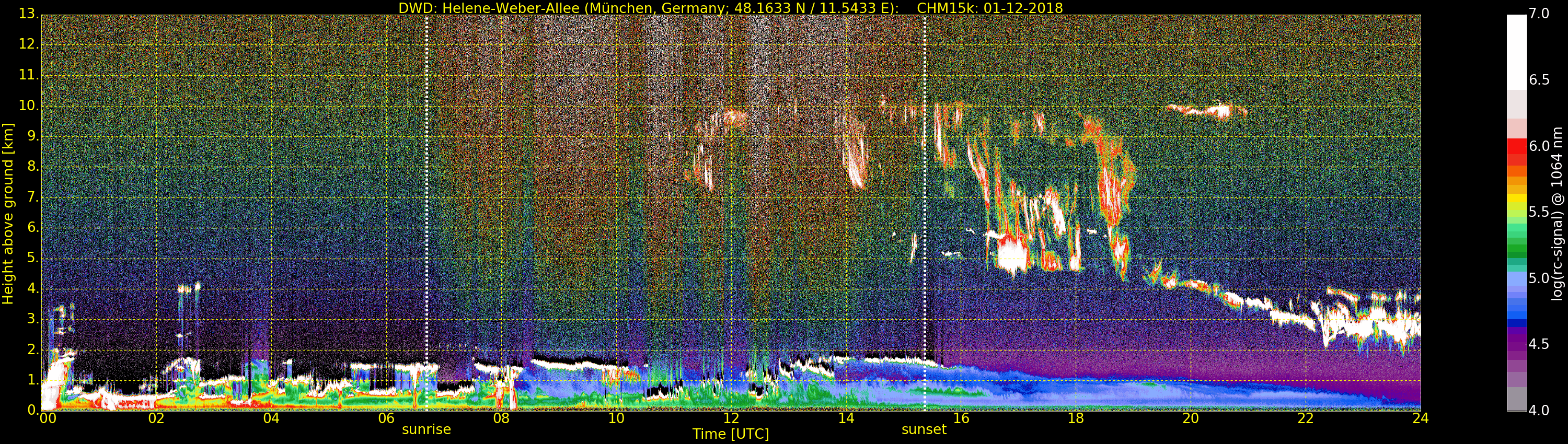Click the '20' time axis tick label
This screenshot has height=444, width=1568.
pyautogui.click(x=1191, y=418)
